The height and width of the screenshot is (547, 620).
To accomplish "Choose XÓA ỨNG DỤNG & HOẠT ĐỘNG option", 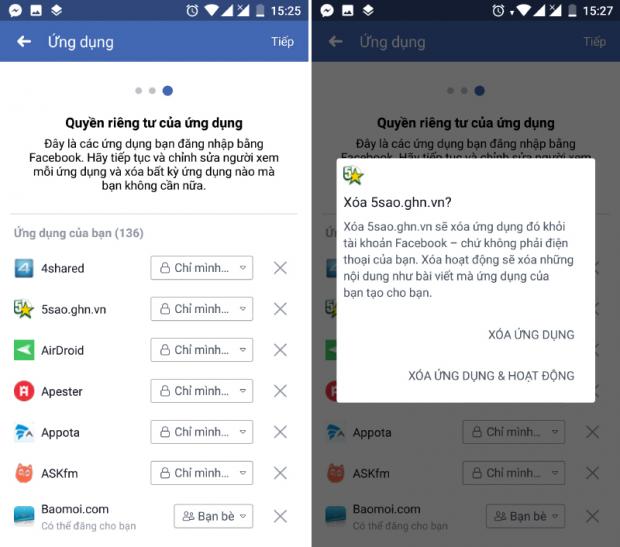I will tap(491, 375).
